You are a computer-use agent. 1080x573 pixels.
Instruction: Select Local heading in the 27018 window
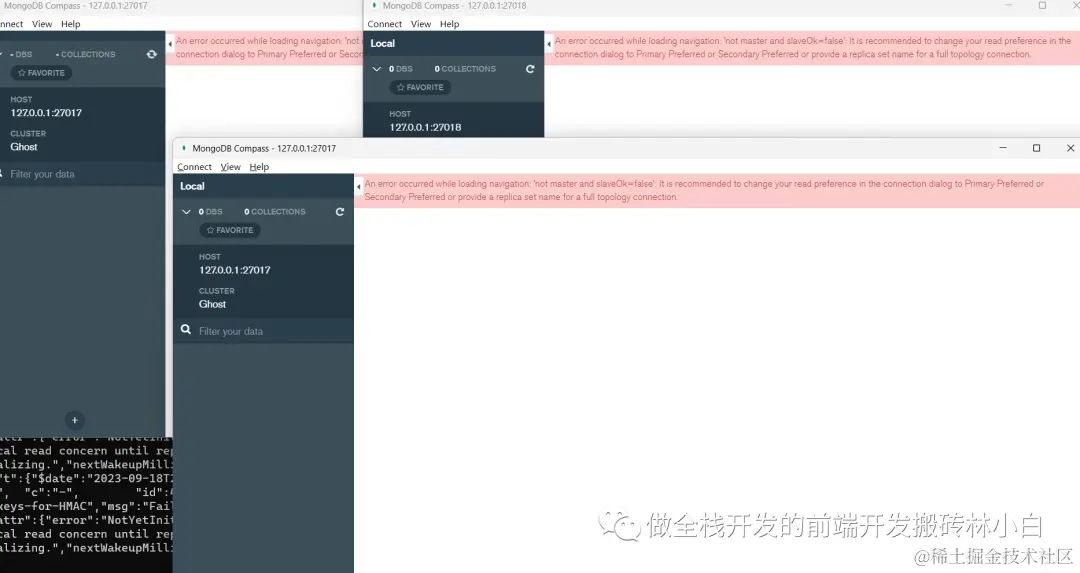(x=382, y=43)
